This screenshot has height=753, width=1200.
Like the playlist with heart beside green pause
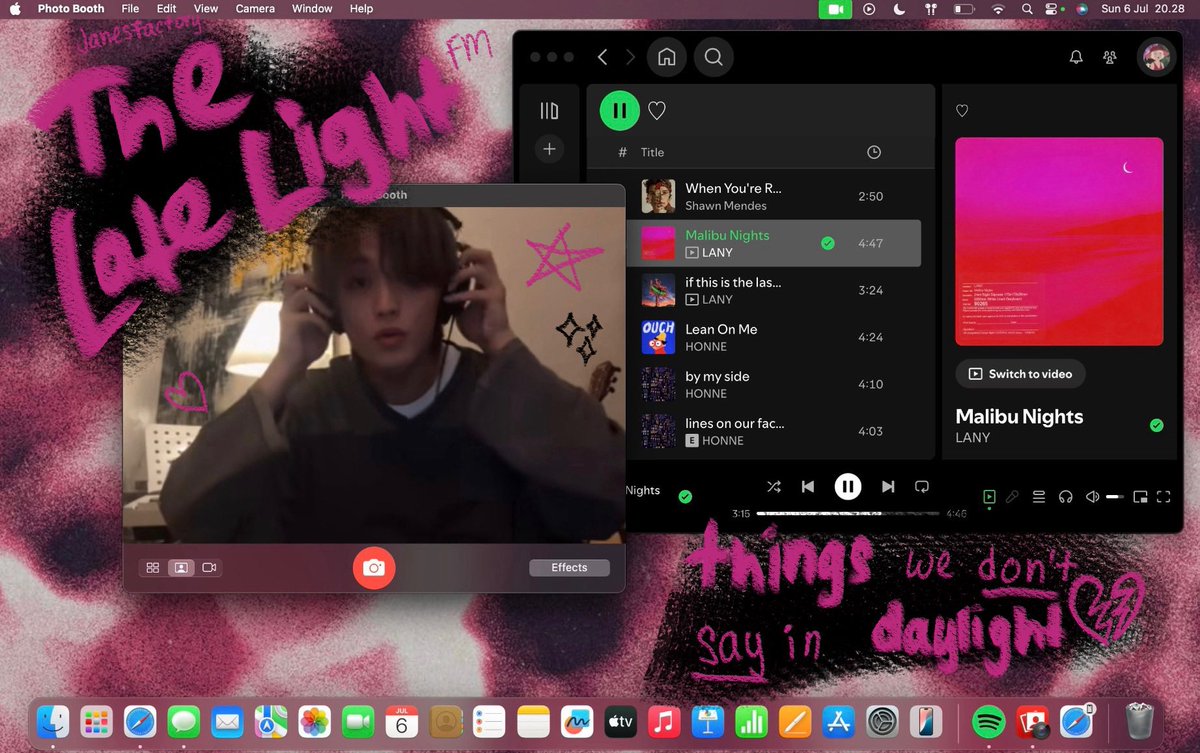click(x=657, y=111)
